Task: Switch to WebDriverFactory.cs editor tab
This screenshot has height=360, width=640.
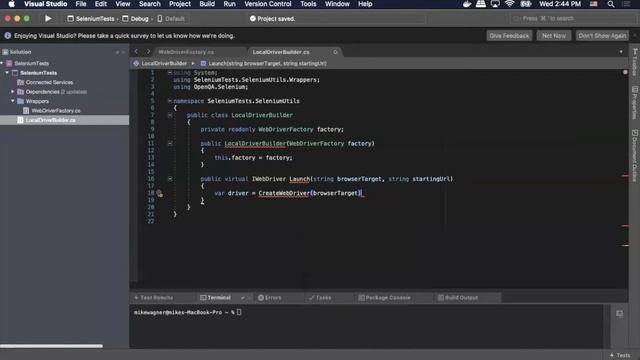Action: pyautogui.click(x=186, y=52)
